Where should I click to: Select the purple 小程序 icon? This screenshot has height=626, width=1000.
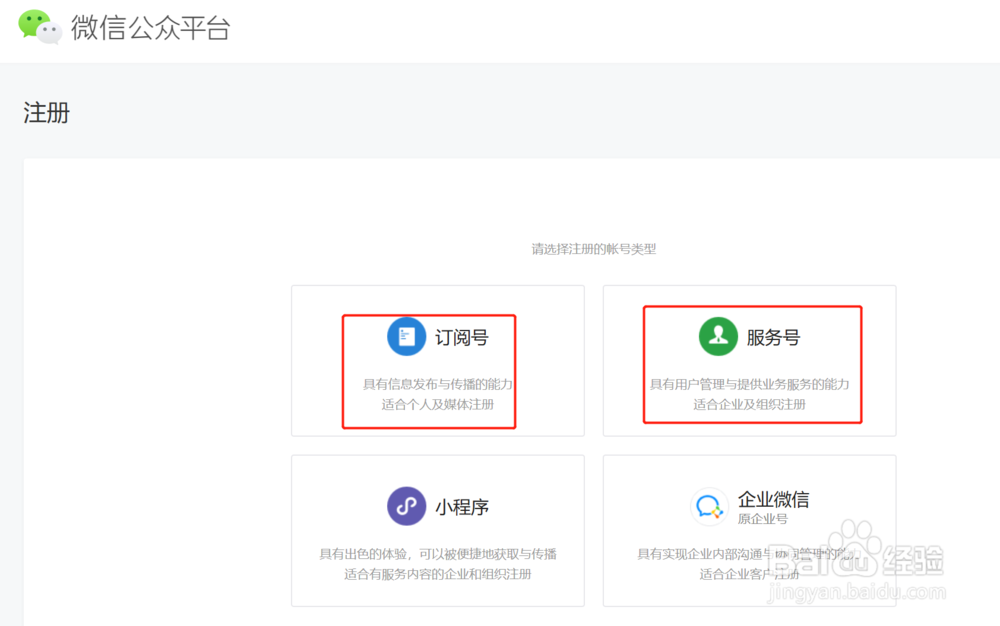click(x=406, y=506)
